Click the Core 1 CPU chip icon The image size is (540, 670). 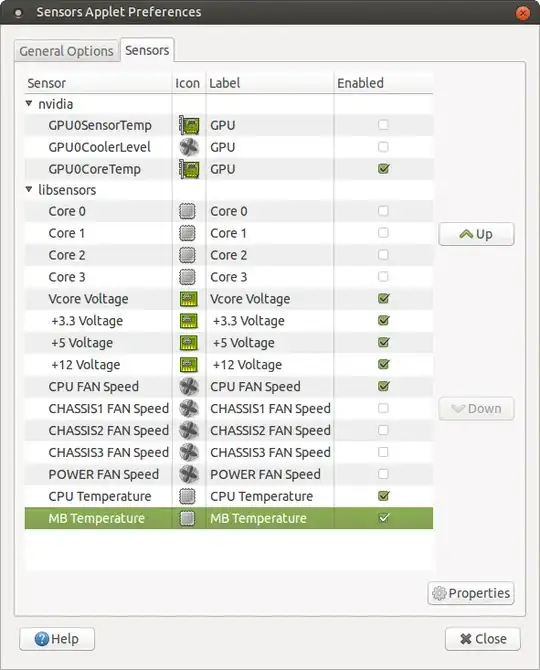coord(187,233)
